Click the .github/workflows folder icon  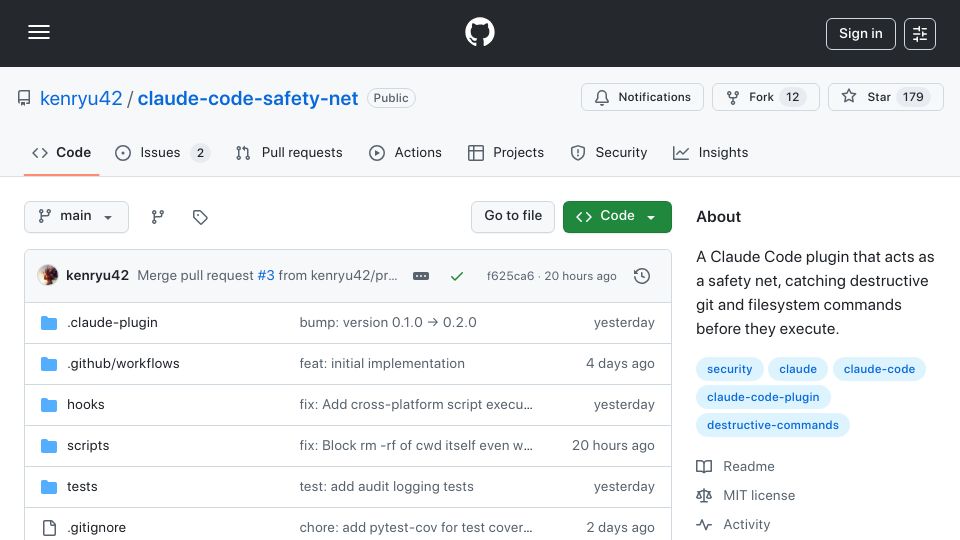coord(49,364)
